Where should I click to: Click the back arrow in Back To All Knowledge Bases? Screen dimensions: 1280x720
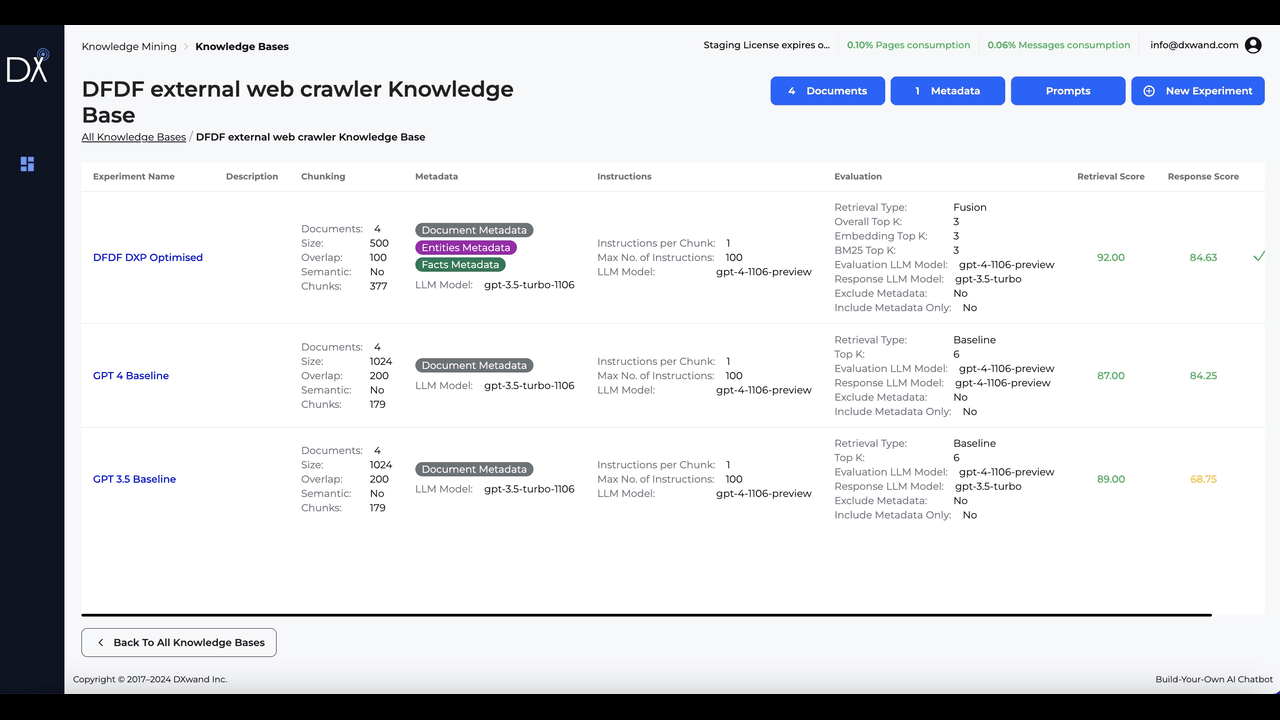100,643
